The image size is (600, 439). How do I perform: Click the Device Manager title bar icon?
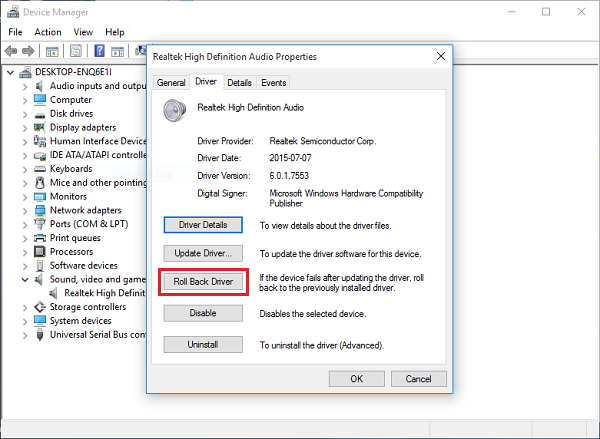(13, 12)
